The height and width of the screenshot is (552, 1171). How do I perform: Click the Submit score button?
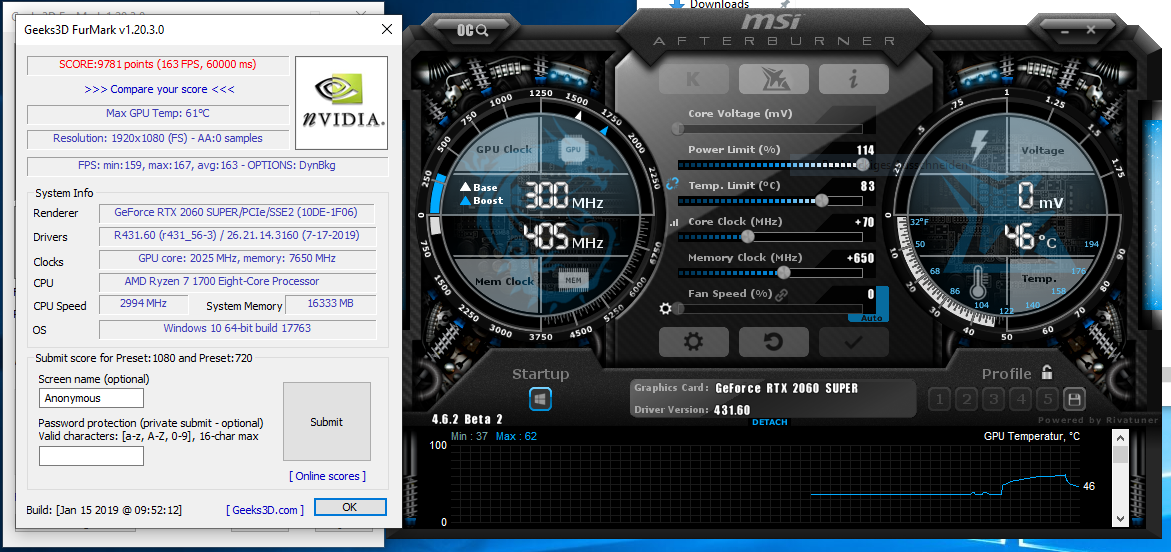click(326, 422)
